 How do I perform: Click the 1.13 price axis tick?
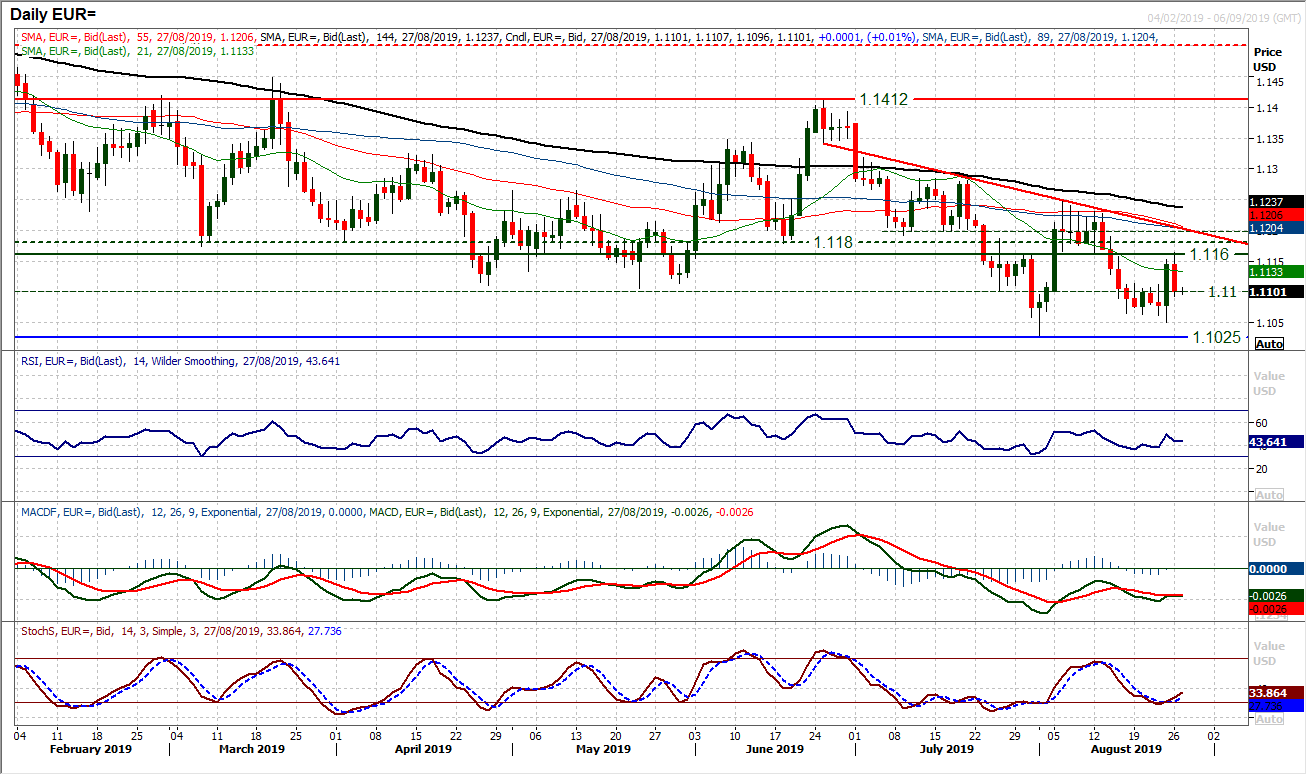point(1266,168)
